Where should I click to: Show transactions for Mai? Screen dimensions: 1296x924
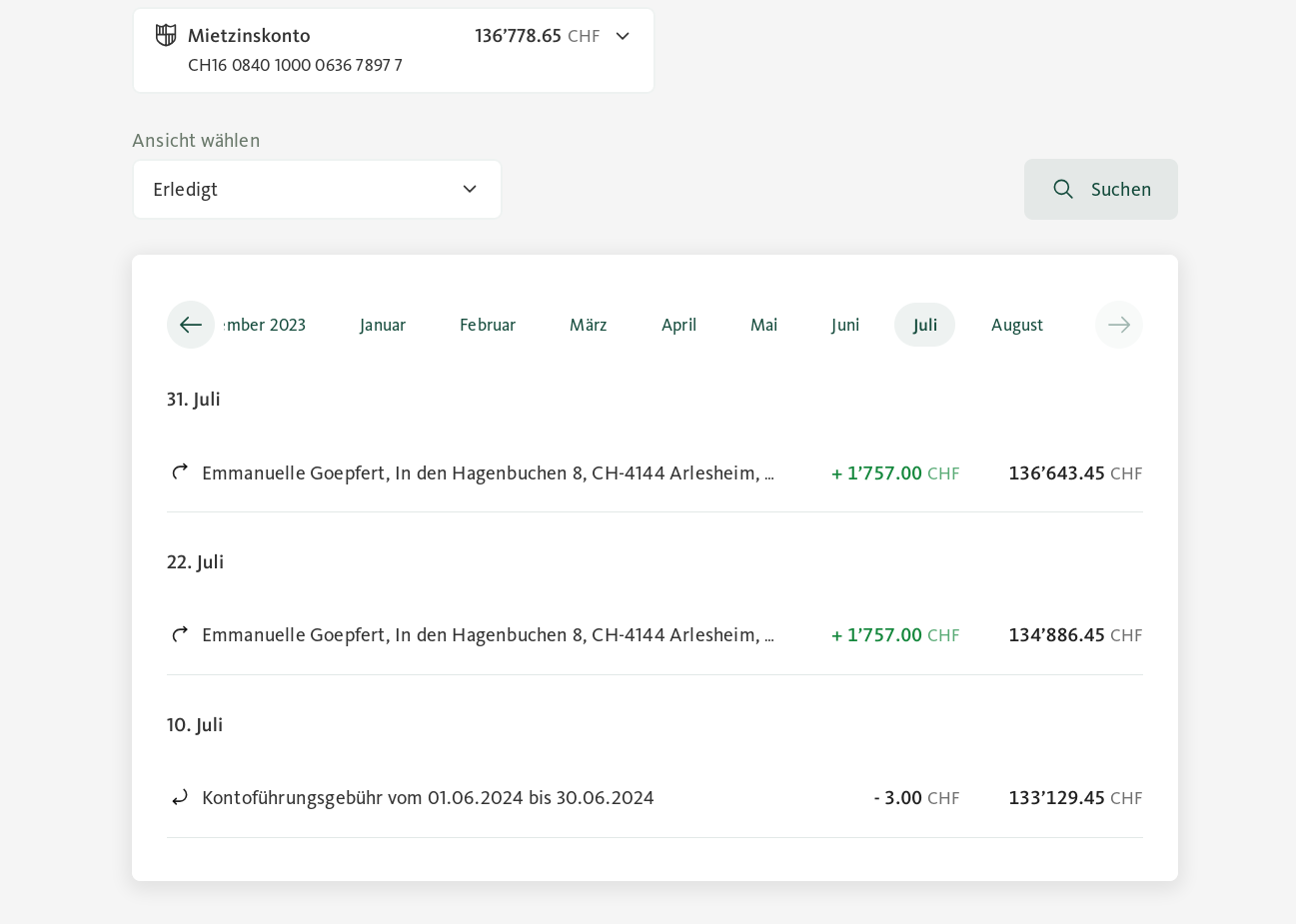pos(764,325)
